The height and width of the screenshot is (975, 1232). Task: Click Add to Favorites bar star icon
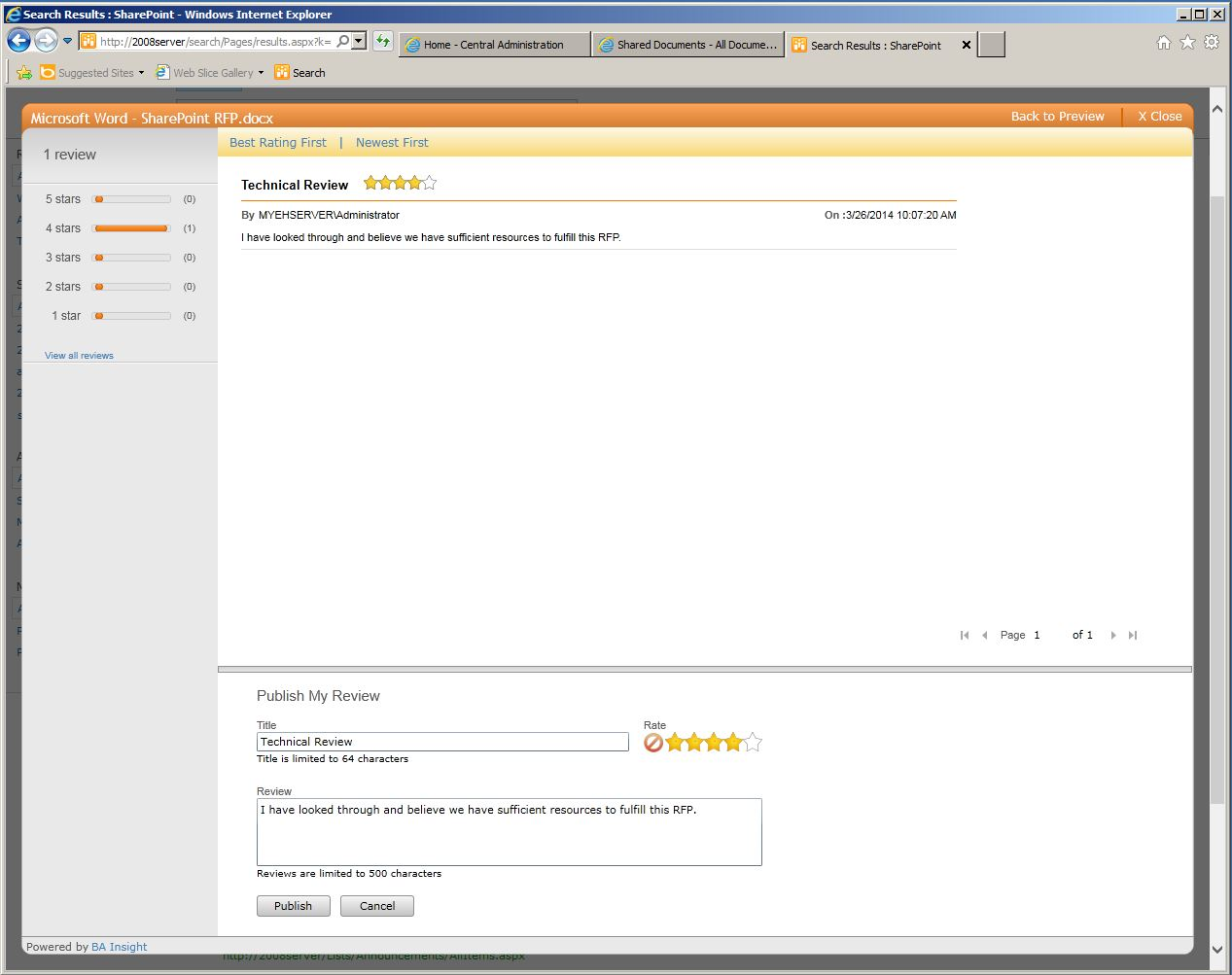24,73
